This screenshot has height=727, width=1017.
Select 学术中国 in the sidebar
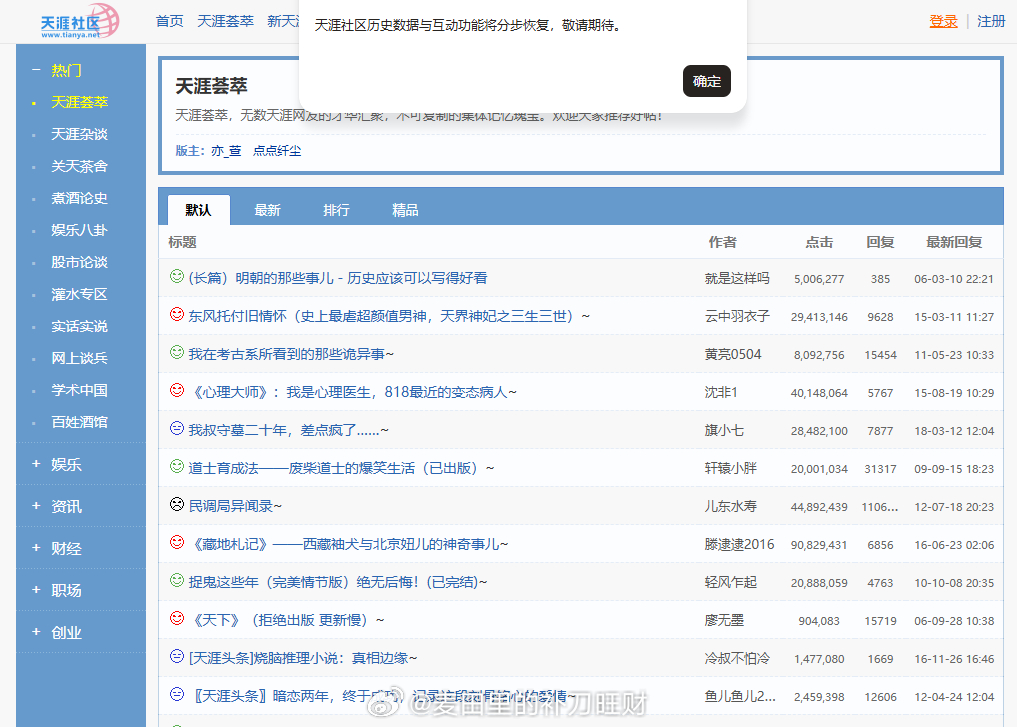coord(80,390)
